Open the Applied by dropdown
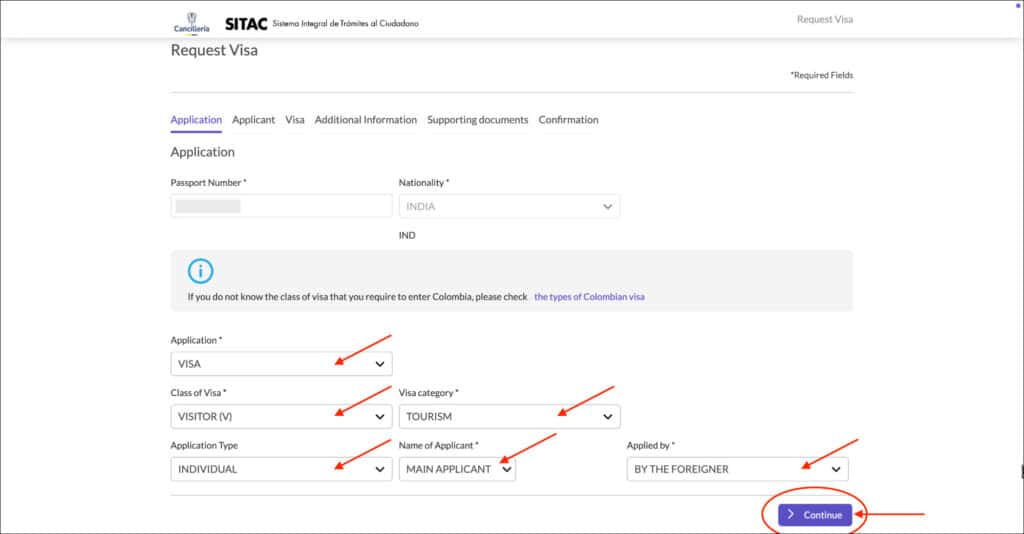Viewport: 1024px width, 534px height. [737, 469]
